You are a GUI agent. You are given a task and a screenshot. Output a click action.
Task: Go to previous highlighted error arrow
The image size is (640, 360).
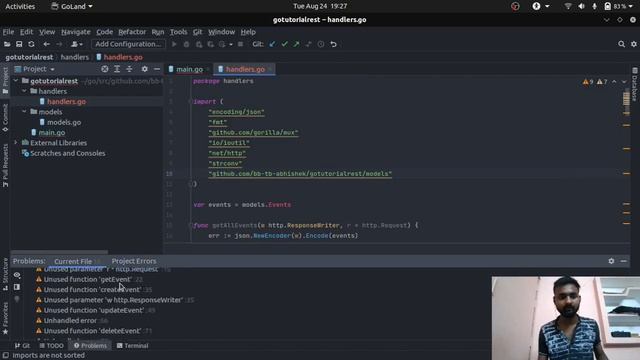[x=614, y=82]
